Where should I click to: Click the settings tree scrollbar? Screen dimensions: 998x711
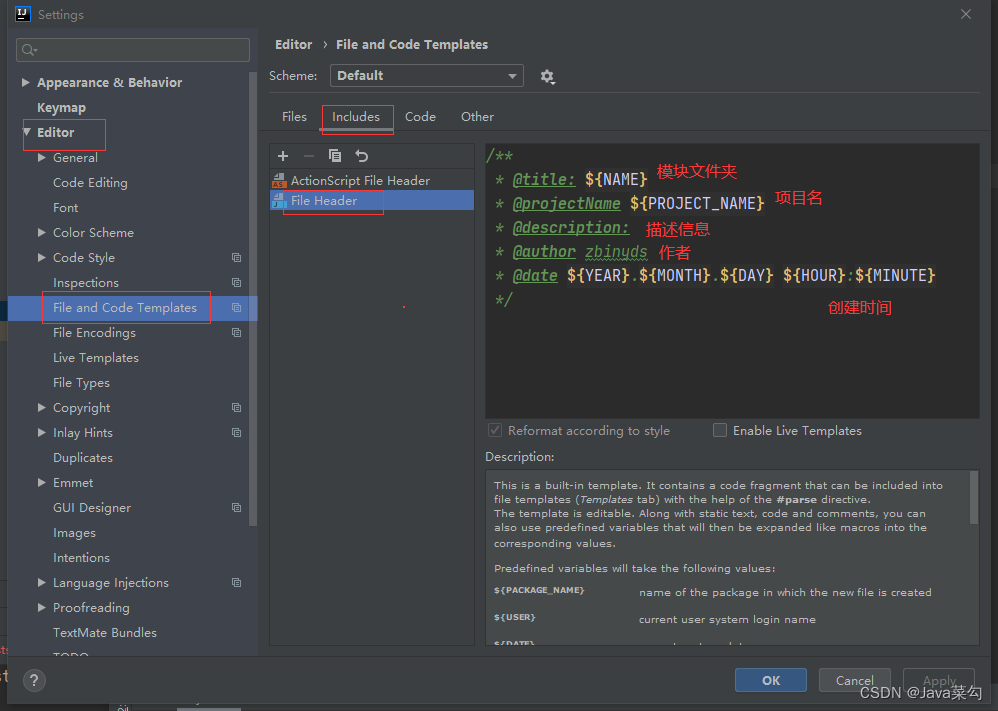point(253,299)
